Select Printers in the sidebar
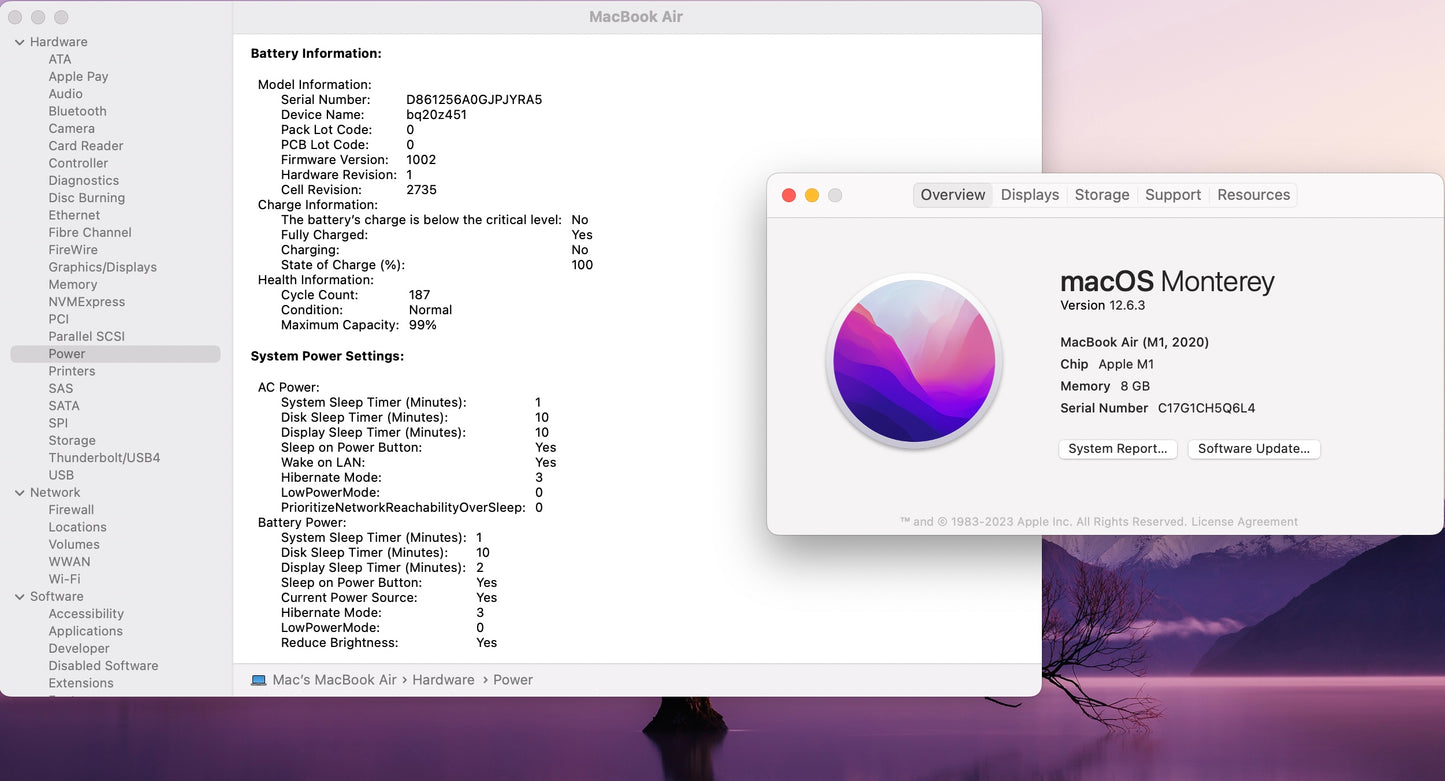Image resolution: width=1445 pixels, height=781 pixels. [x=72, y=372]
